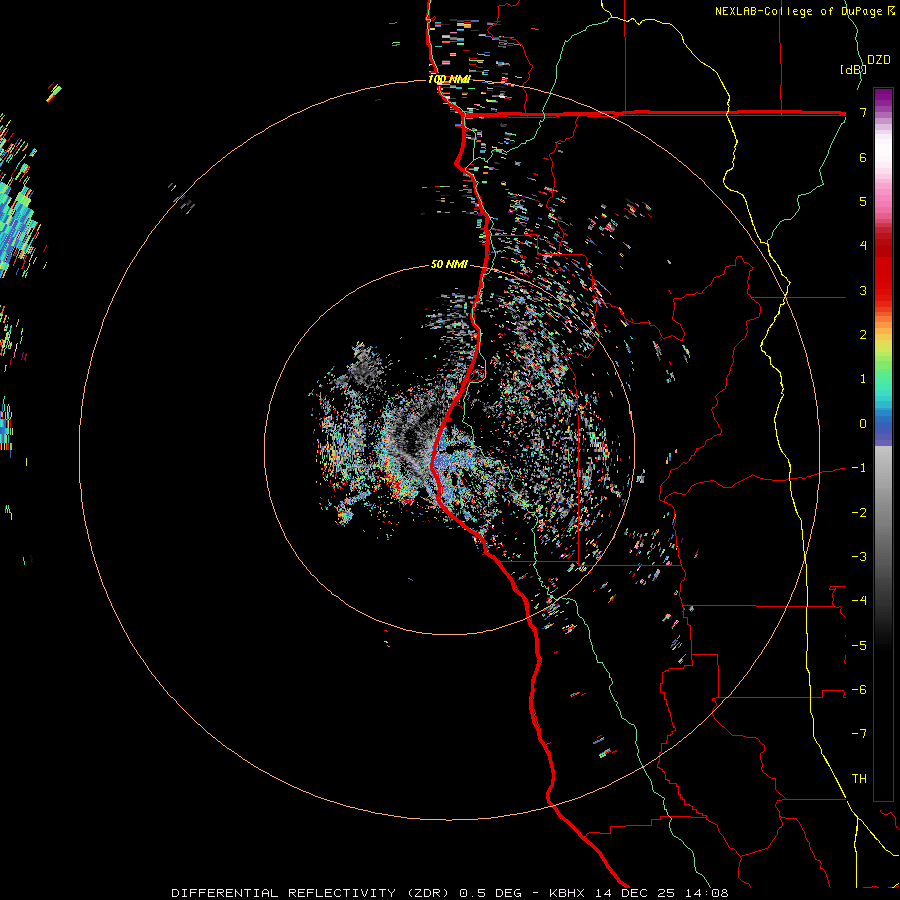Click the red band of the color bar

pos(883,269)
